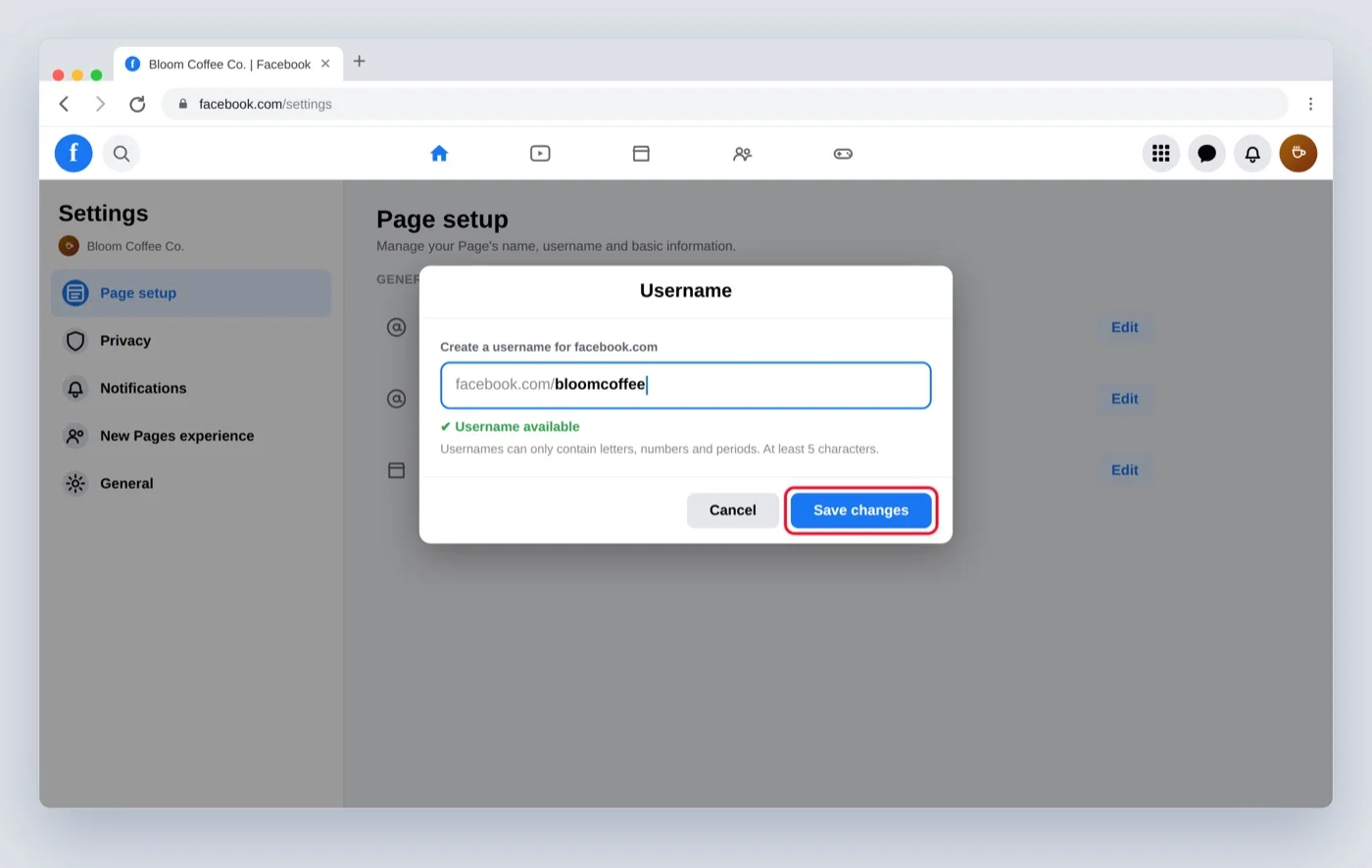The image size is (1372, 868).
Task: Reload the page with refresh icon
Action: [137, 104]
